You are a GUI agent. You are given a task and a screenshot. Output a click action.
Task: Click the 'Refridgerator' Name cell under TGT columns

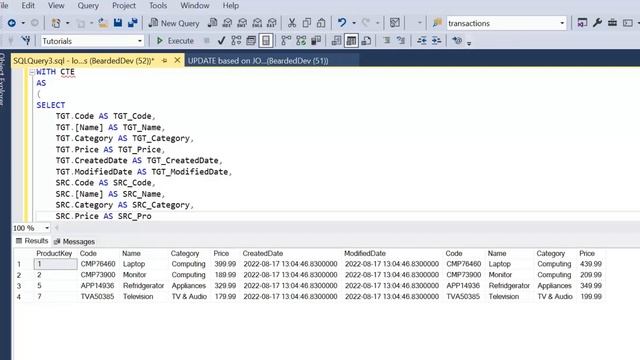pos(143,286)
